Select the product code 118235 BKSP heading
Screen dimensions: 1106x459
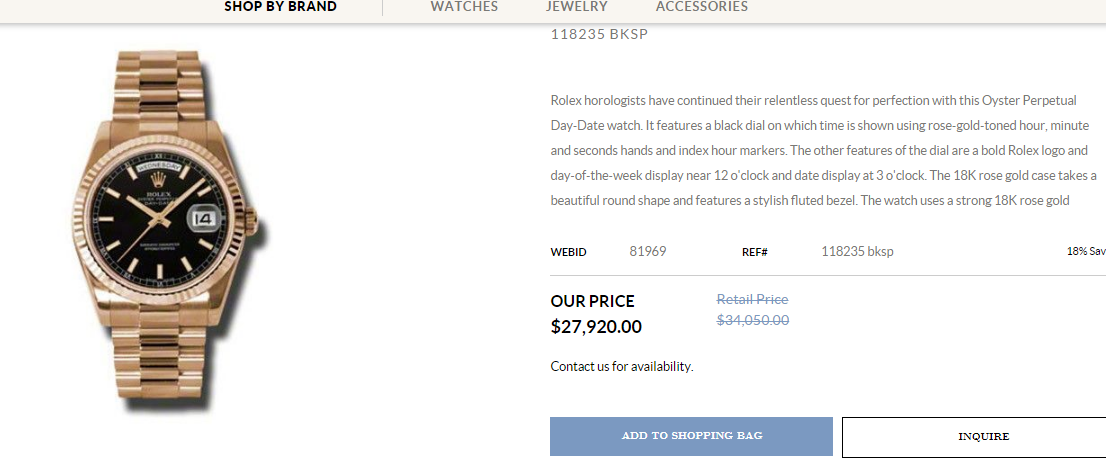tap(599, 34)
